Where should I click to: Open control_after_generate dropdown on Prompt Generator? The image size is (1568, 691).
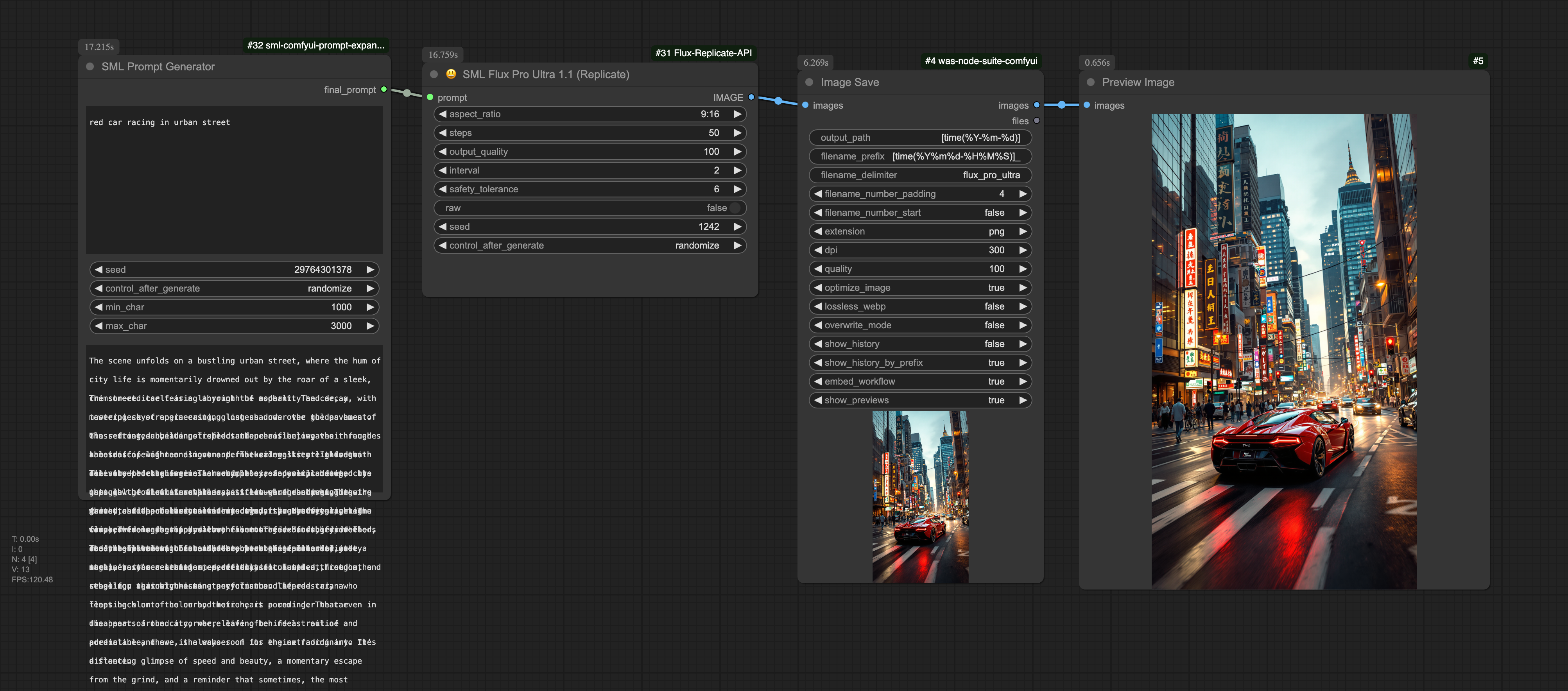[234, 288]
